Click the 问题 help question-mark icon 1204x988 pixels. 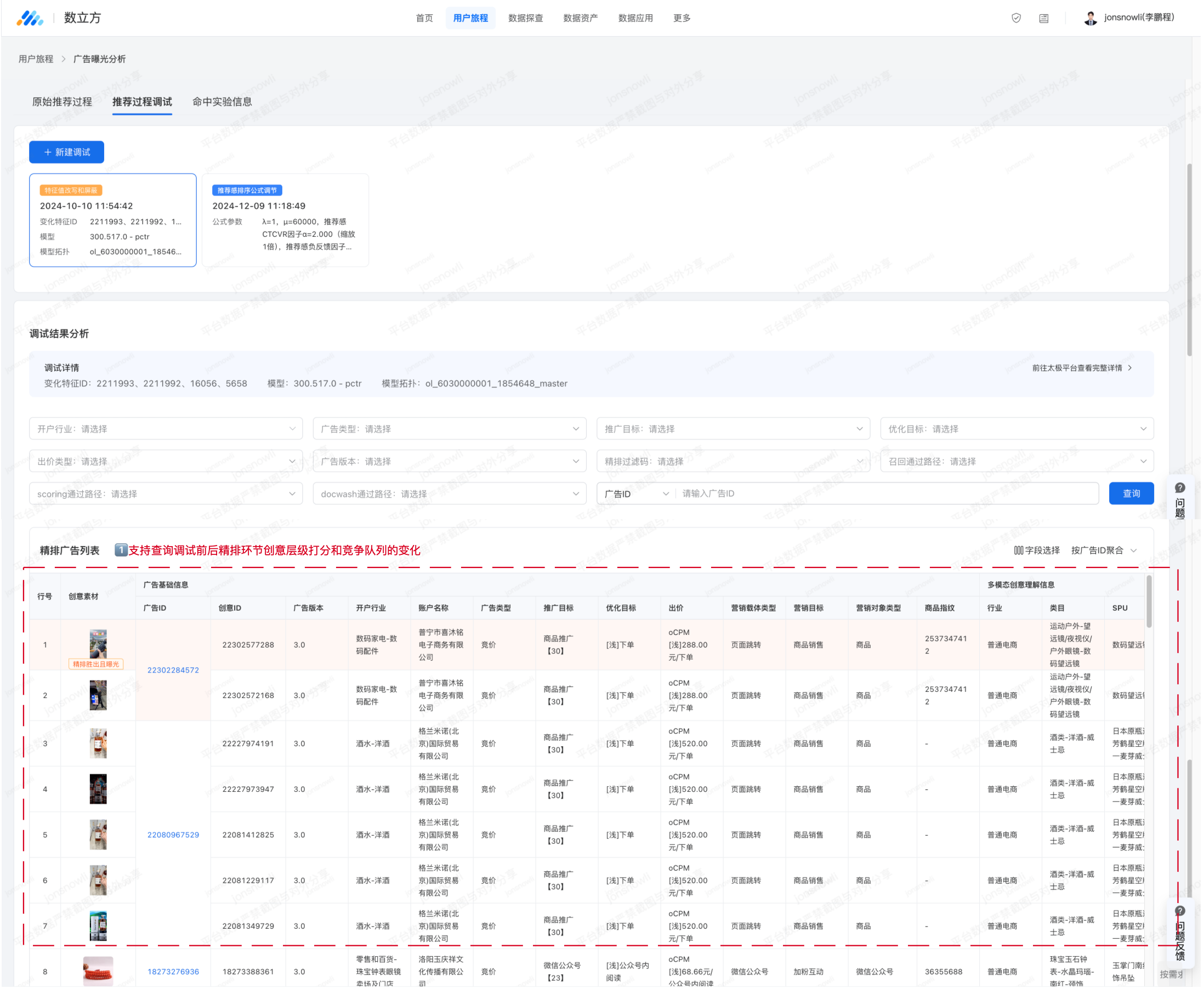tap(1180, 488)
